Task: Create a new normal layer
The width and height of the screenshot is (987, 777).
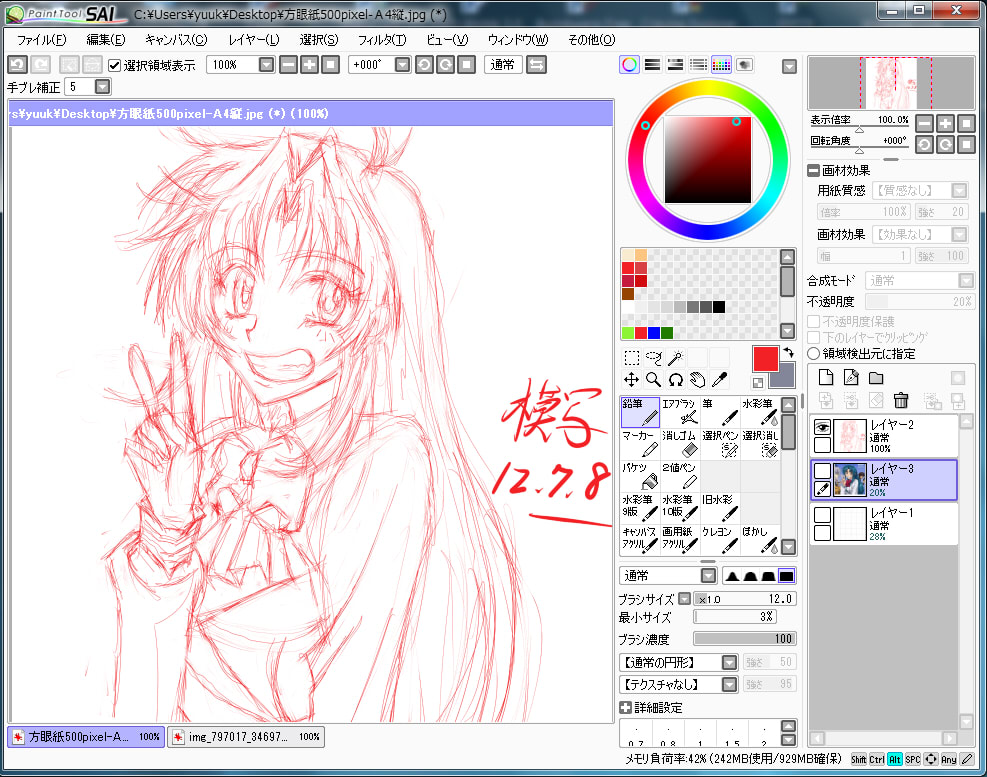Action: click(x=826, y=377)
